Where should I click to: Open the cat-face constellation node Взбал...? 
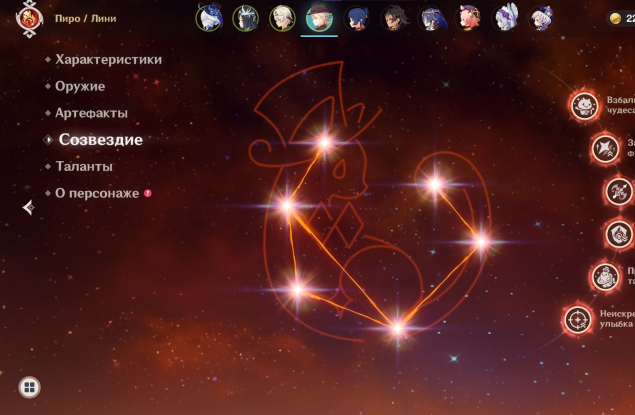(x=584, y=106)
